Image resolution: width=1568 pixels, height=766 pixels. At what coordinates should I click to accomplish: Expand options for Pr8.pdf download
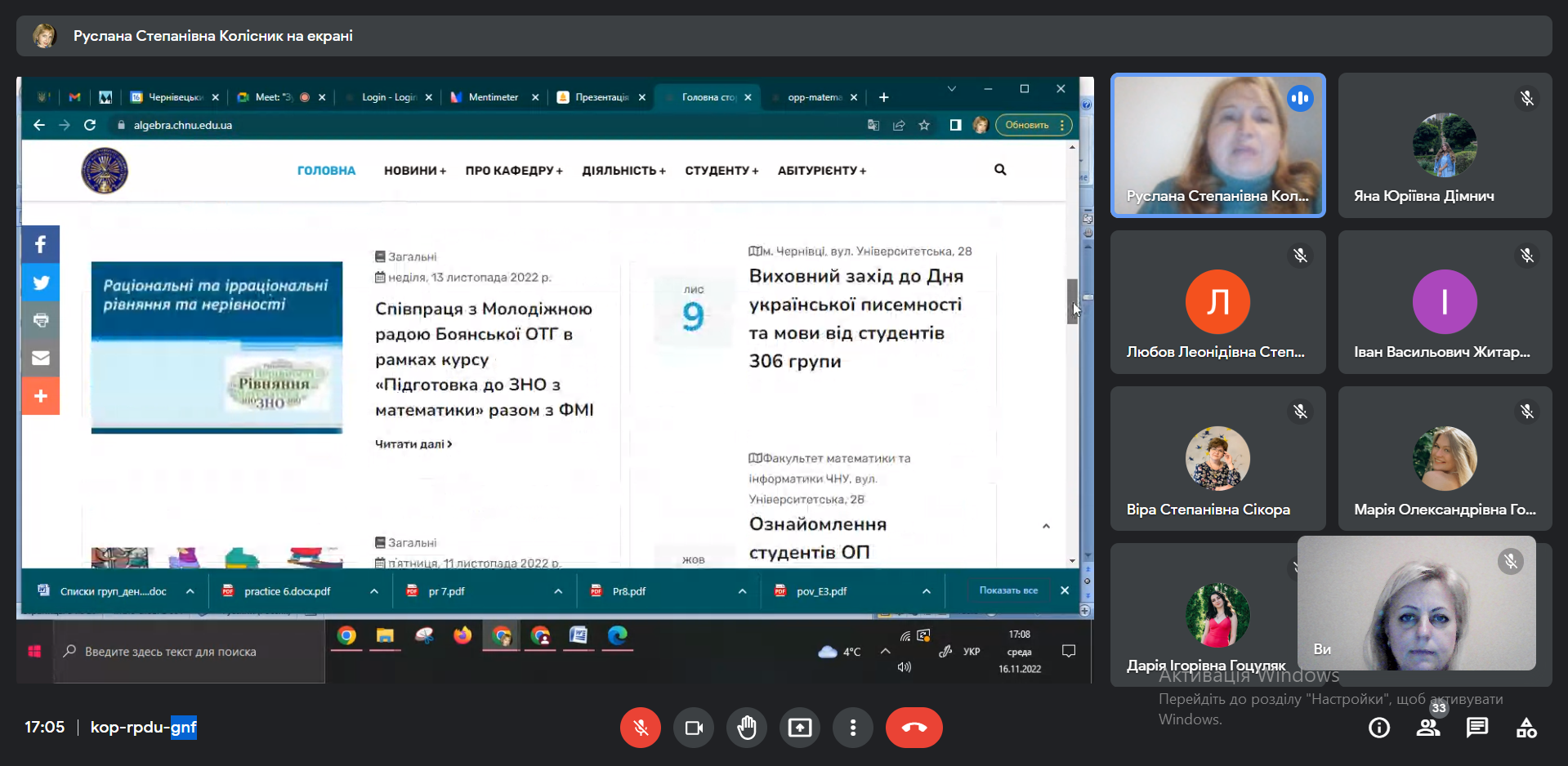742,591
